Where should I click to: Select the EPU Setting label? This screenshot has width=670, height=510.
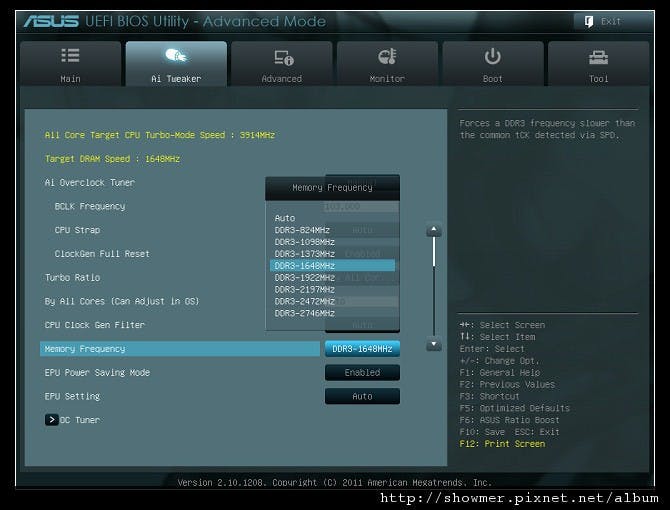[72, 396]
